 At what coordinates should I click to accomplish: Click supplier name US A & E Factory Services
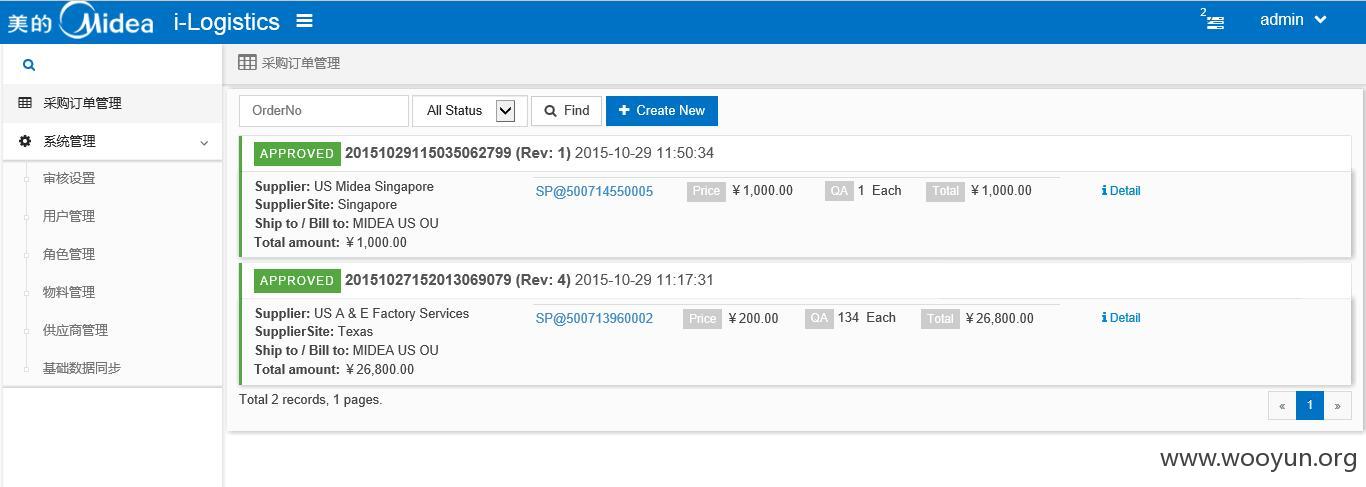[391, 313]
